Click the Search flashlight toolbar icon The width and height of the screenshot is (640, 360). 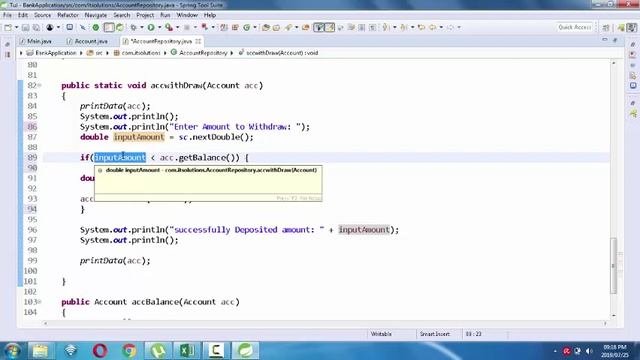click(x=288, y=27)
